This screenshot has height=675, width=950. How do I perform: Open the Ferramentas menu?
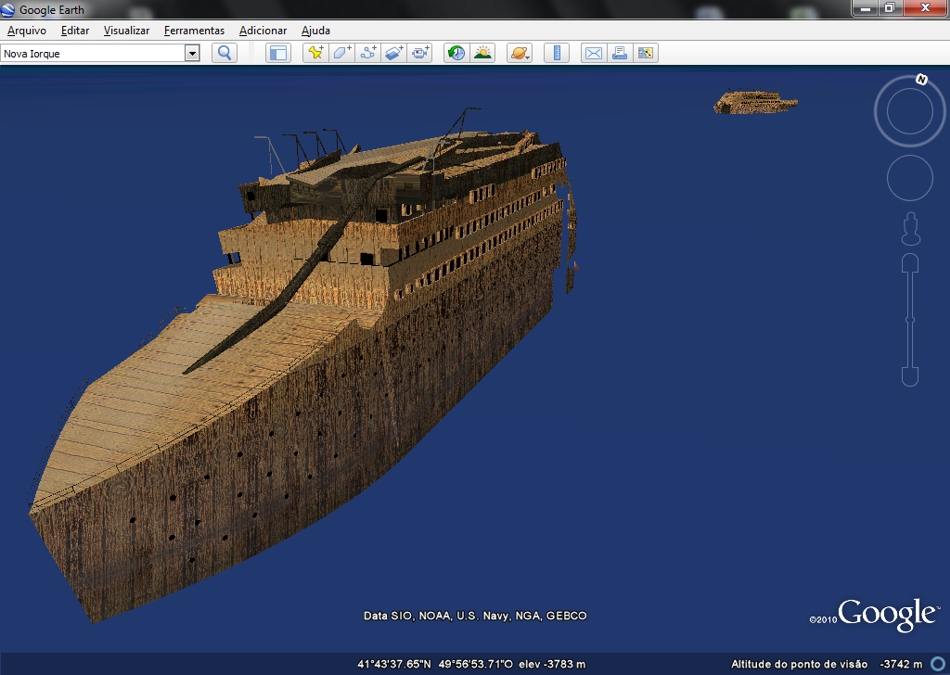193,30
